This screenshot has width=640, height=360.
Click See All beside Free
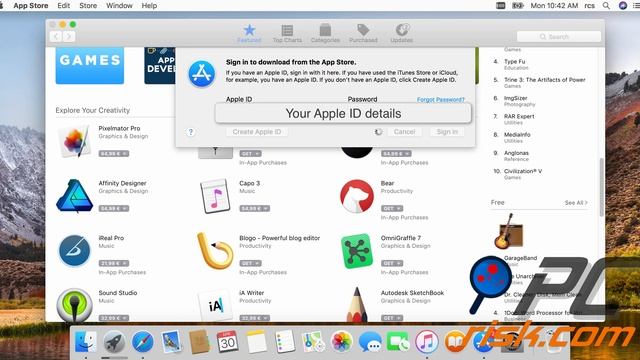point(576,203)
